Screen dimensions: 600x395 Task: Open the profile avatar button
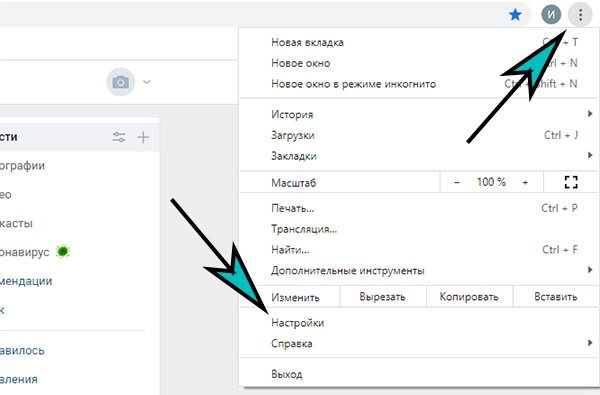tap(551, 15)
